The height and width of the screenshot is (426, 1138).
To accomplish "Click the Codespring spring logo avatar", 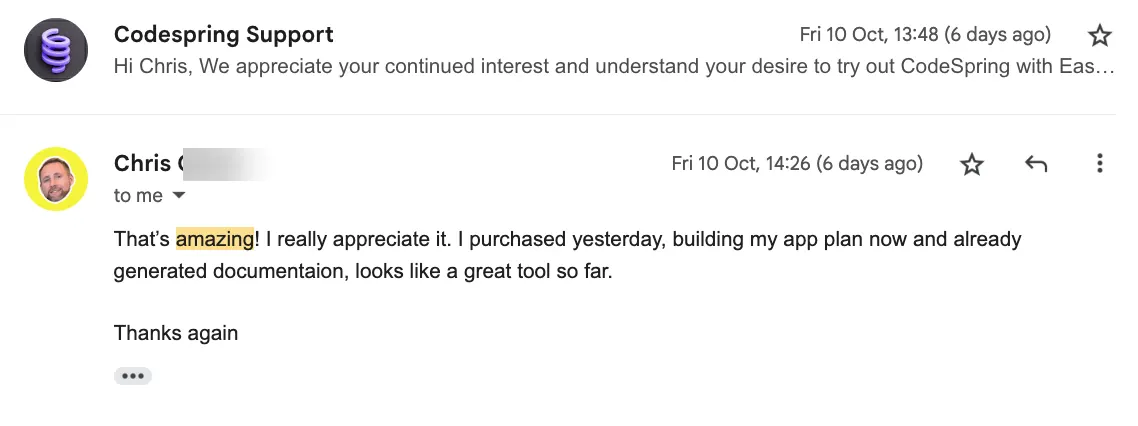I will click(56, 50).
